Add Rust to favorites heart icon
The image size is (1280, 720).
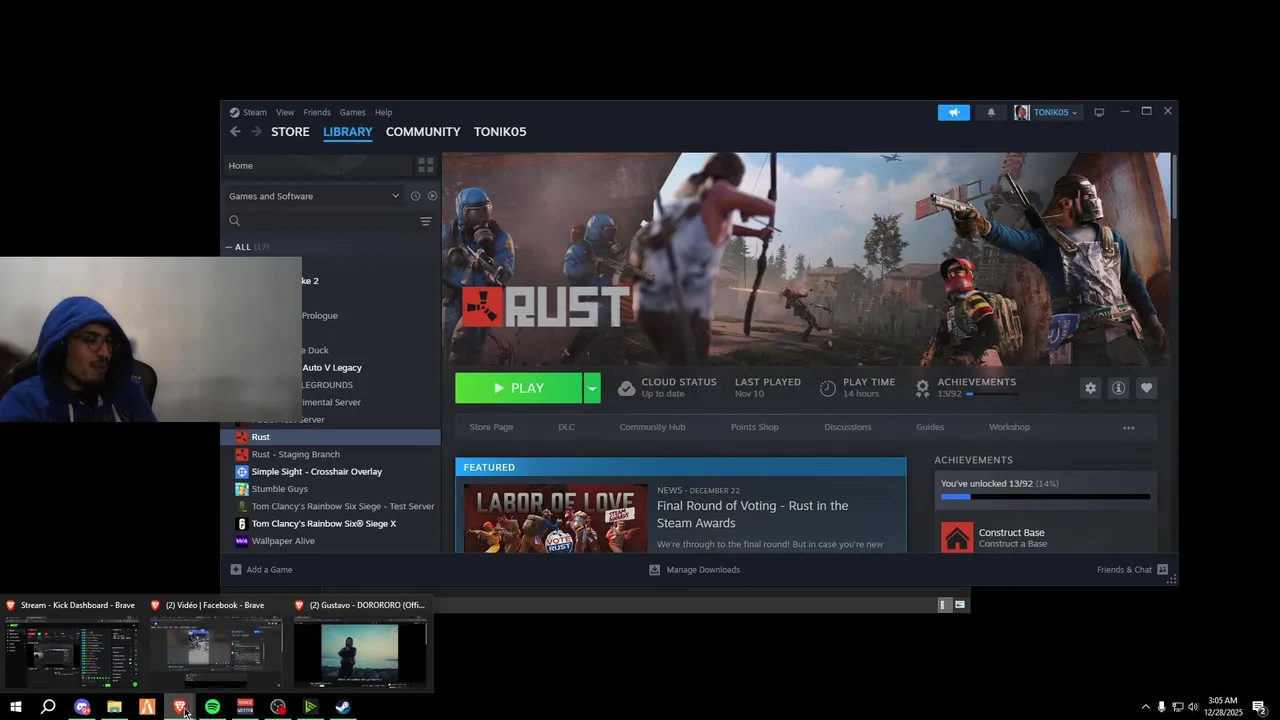tap(1146, 388)
